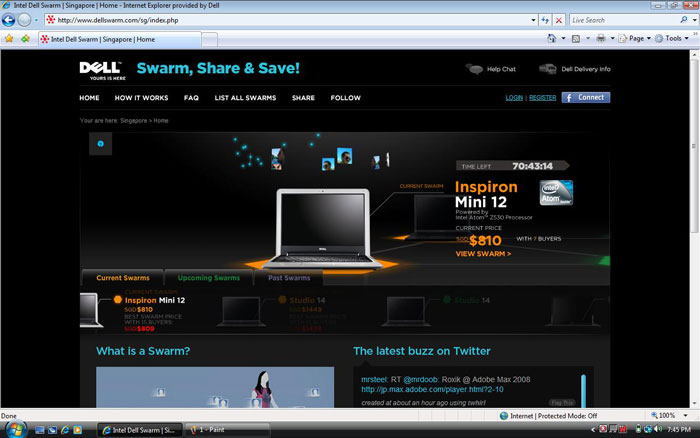
Task: Open LIST ALL SWARMS navigation item
Action: point(245,98)
